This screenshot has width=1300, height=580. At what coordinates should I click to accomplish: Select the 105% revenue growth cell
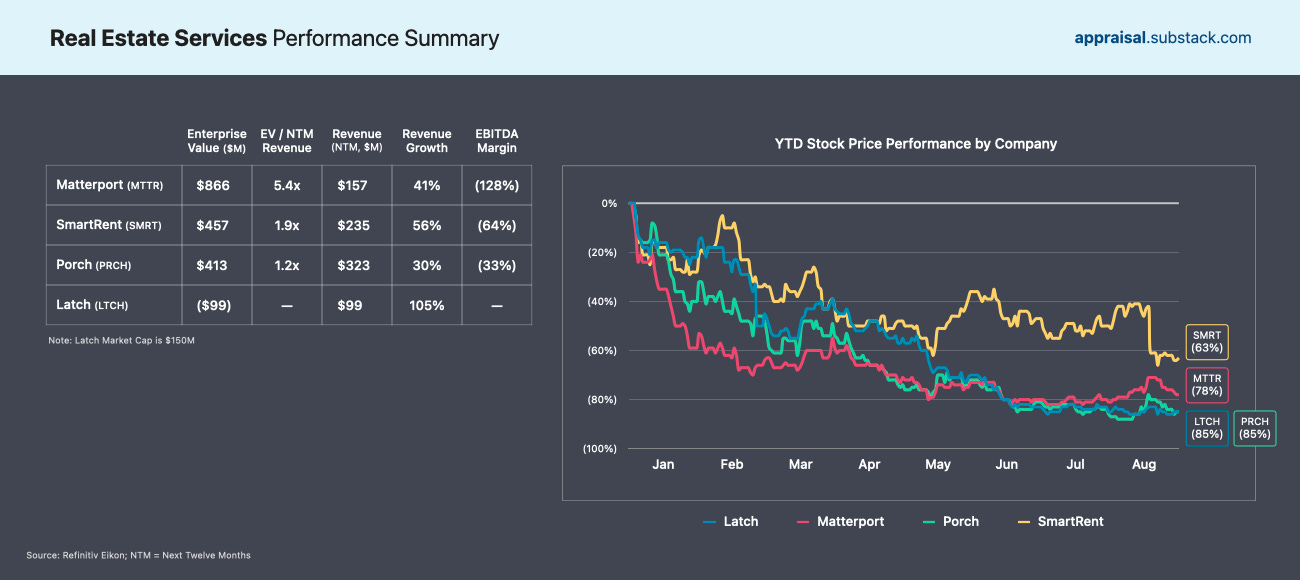click(427, 305)
